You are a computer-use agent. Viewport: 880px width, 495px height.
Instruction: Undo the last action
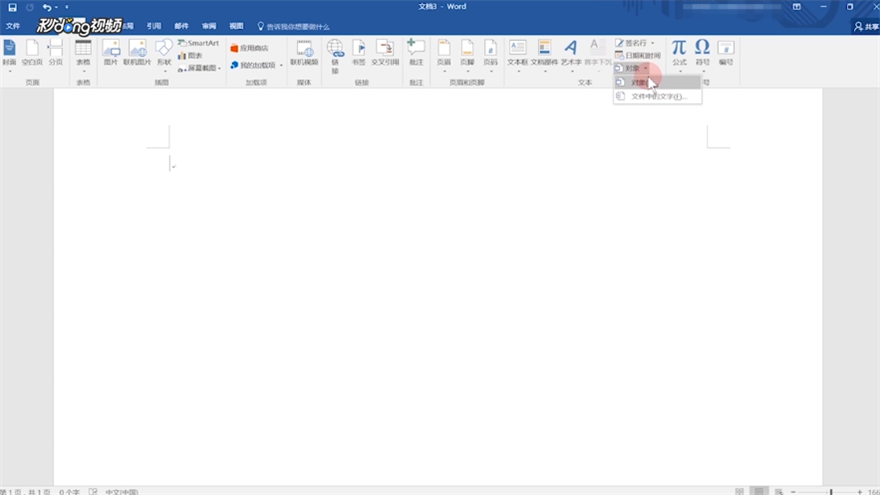tap(47, 7)
